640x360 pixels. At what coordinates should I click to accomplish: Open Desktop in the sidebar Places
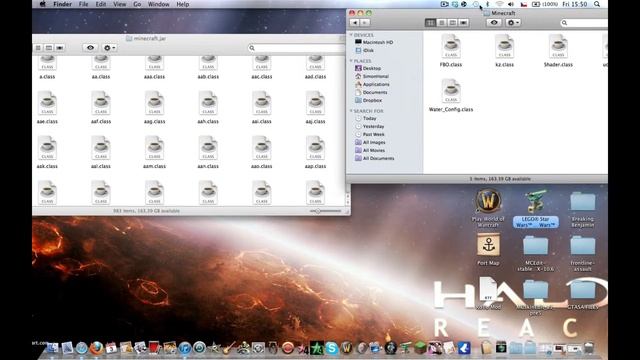point(368,68)
